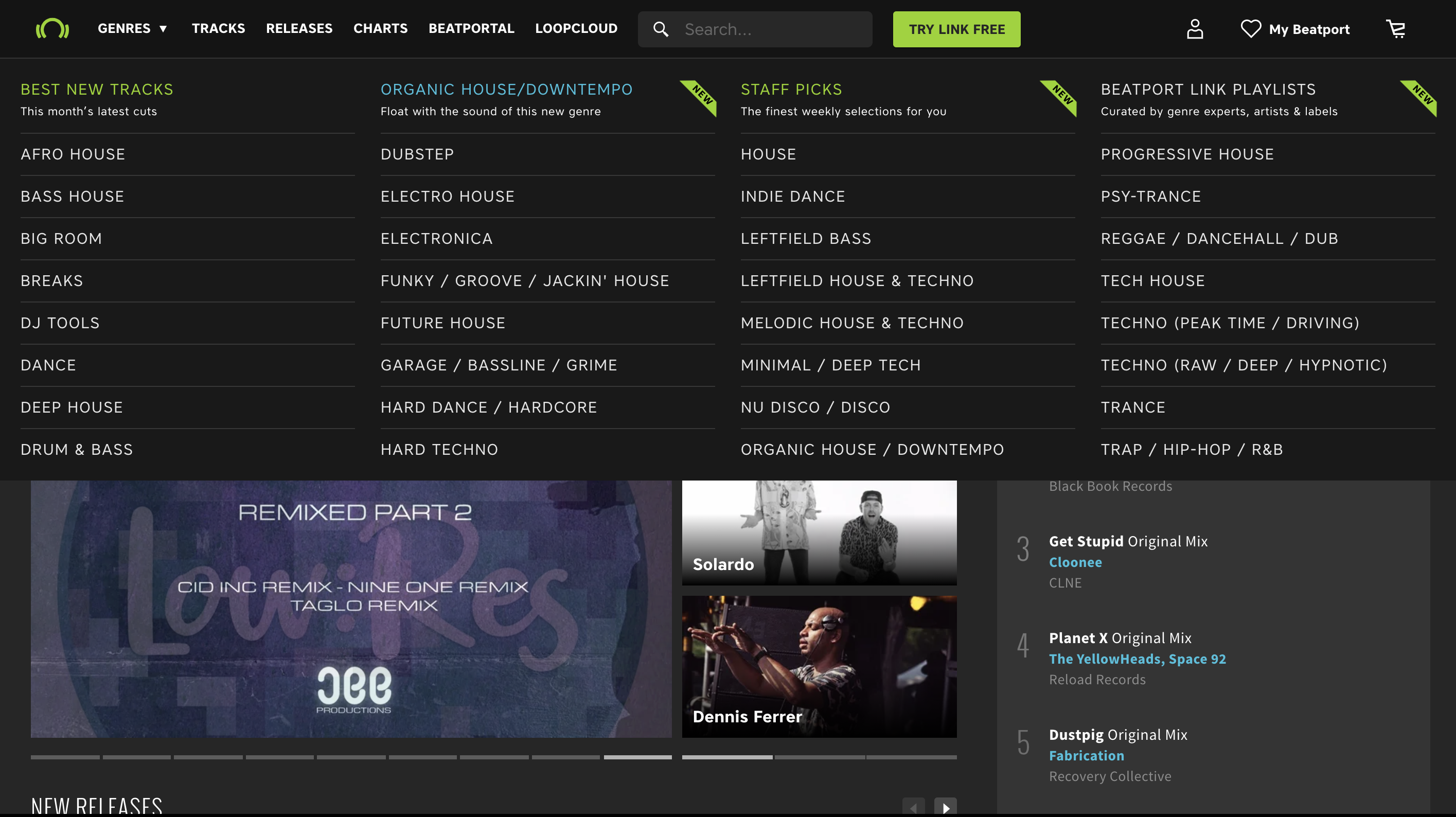Screen dimensions: 1456x817
Task: Open track Get Stupid Original Mix
Action: pos(1128,542)
